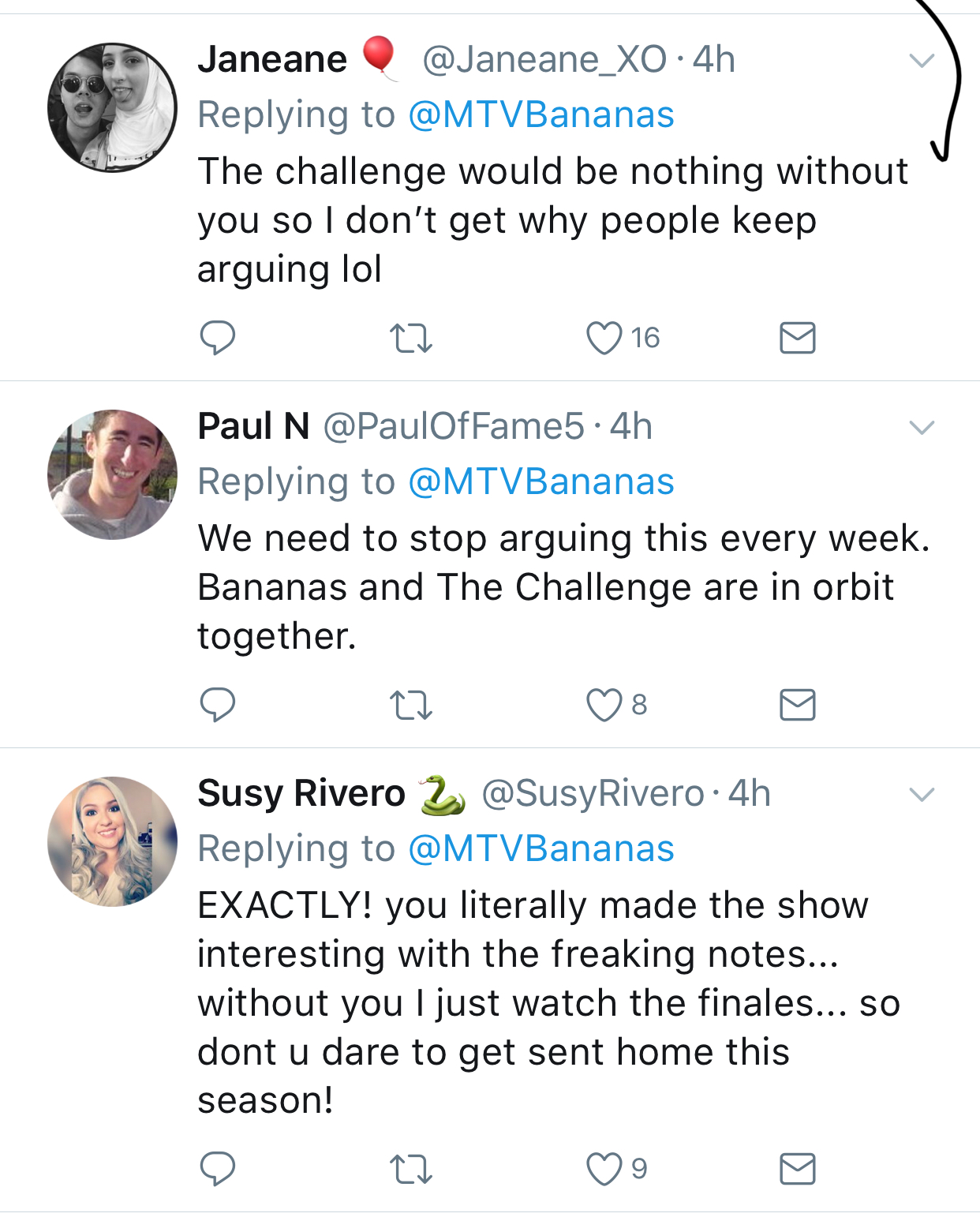
Task: Open the dropdown chevron on Susy Rivero's tweet
Action: click(x=922, y=795)
